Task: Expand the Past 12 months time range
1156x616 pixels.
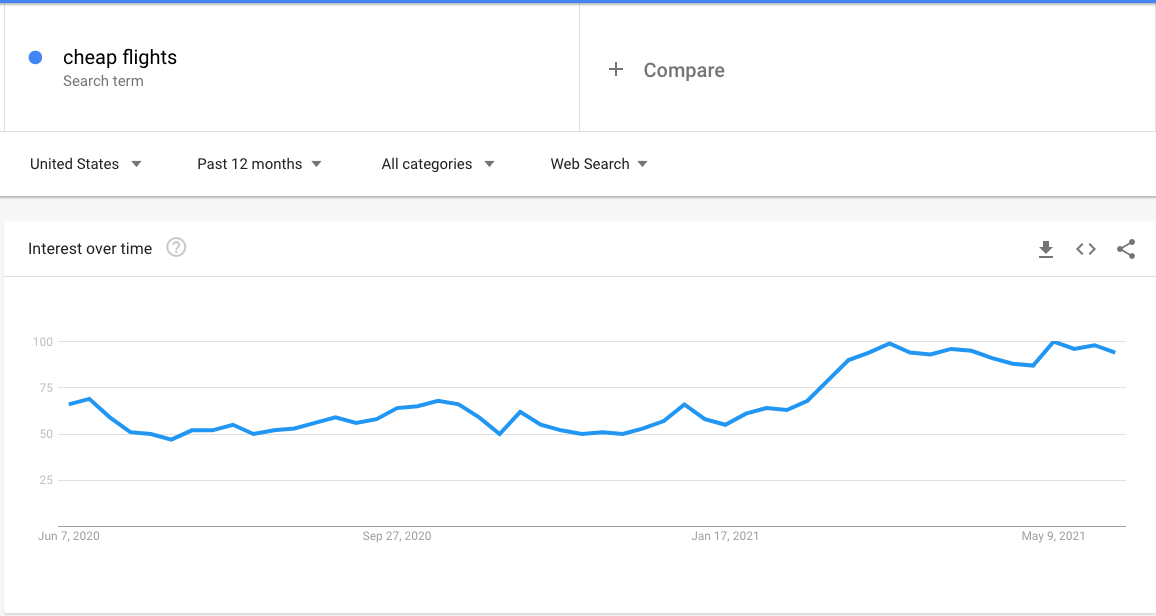Action: pos(259,164)
